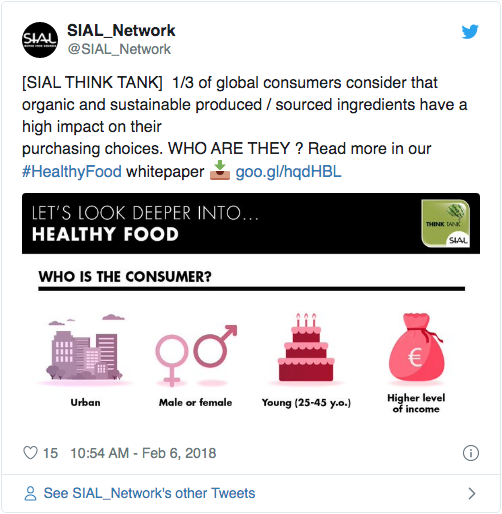Open the #HealthyFood hashtag link
Viewport: 502px width, 514px height.
click(72, 172)
